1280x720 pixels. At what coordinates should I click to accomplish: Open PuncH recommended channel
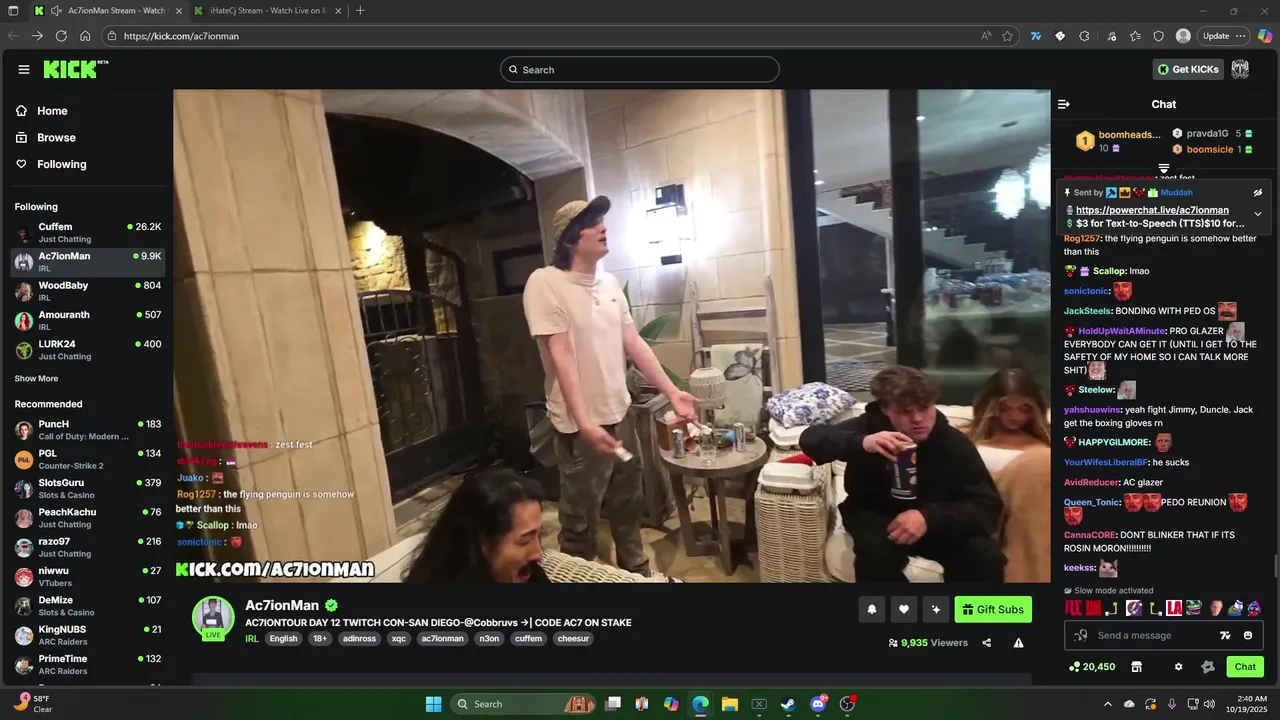click(88, 430)
